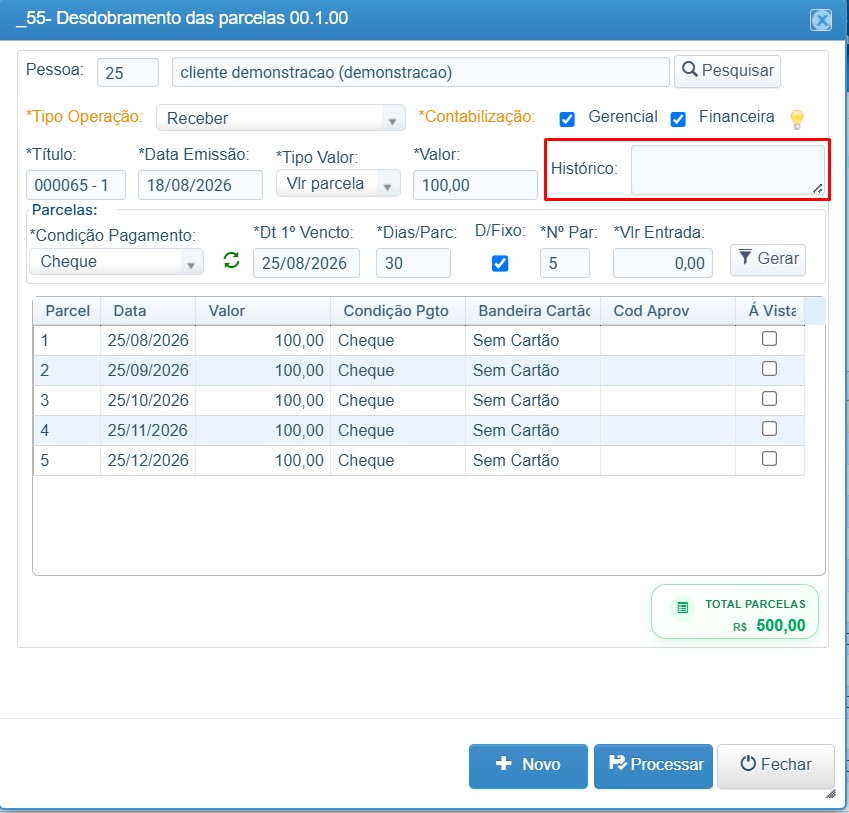Select date cell 25/10/2026
The image size is (849, 813).
(x=148, y=401)
